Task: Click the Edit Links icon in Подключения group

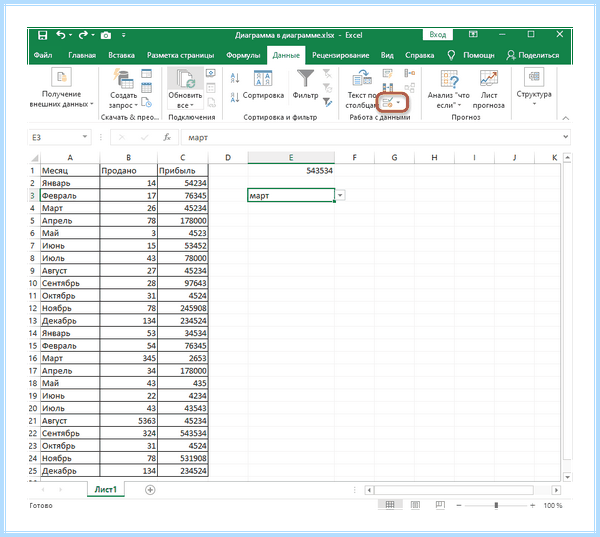Action: (x=211, y=102)
